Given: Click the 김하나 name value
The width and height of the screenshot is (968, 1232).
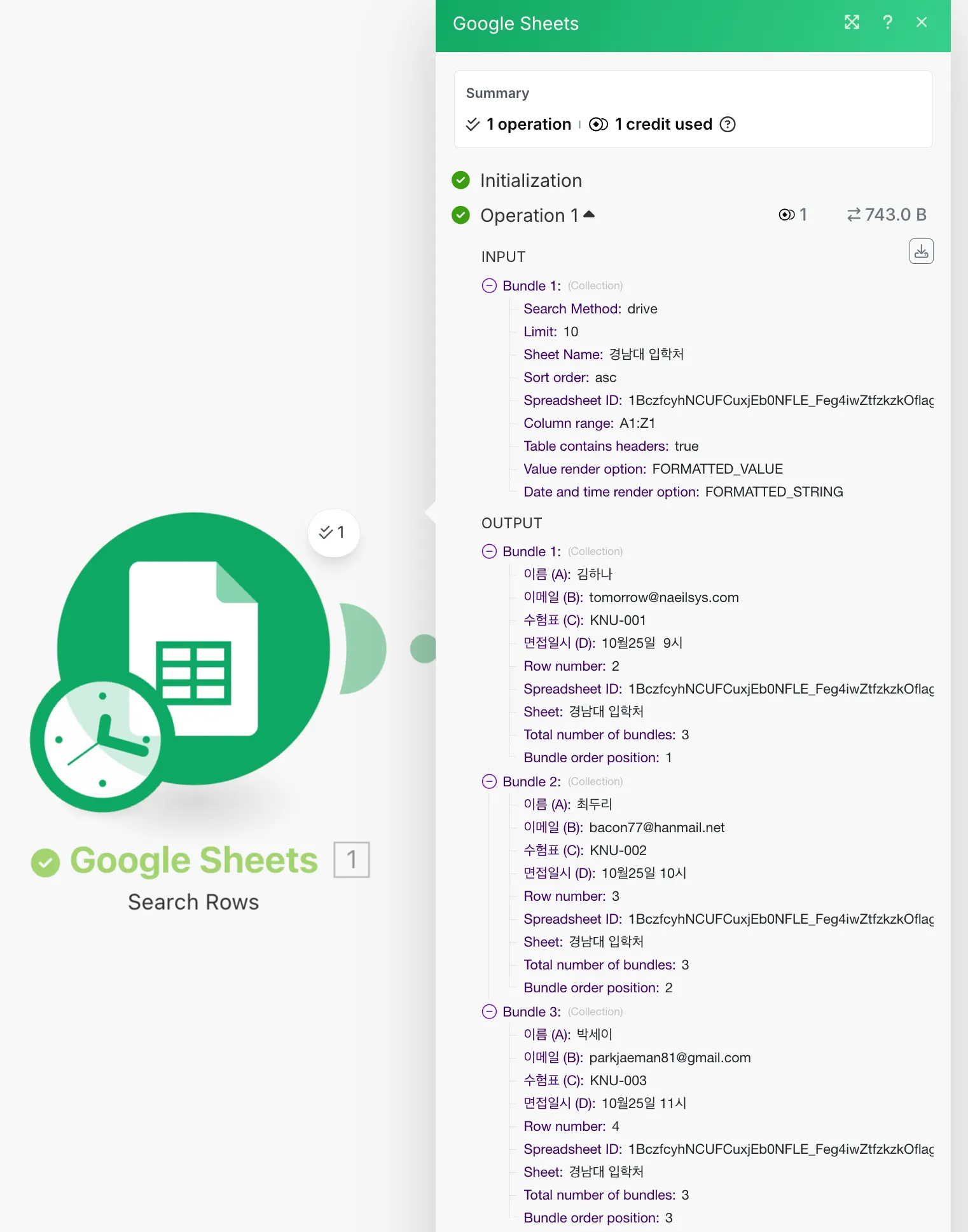Looking at the screenshot, I should 594,575.
